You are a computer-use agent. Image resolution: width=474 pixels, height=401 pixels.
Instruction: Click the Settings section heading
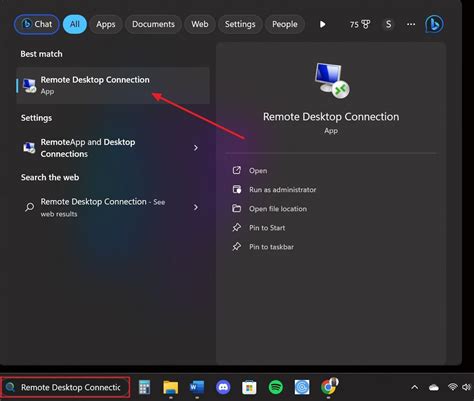36,118
